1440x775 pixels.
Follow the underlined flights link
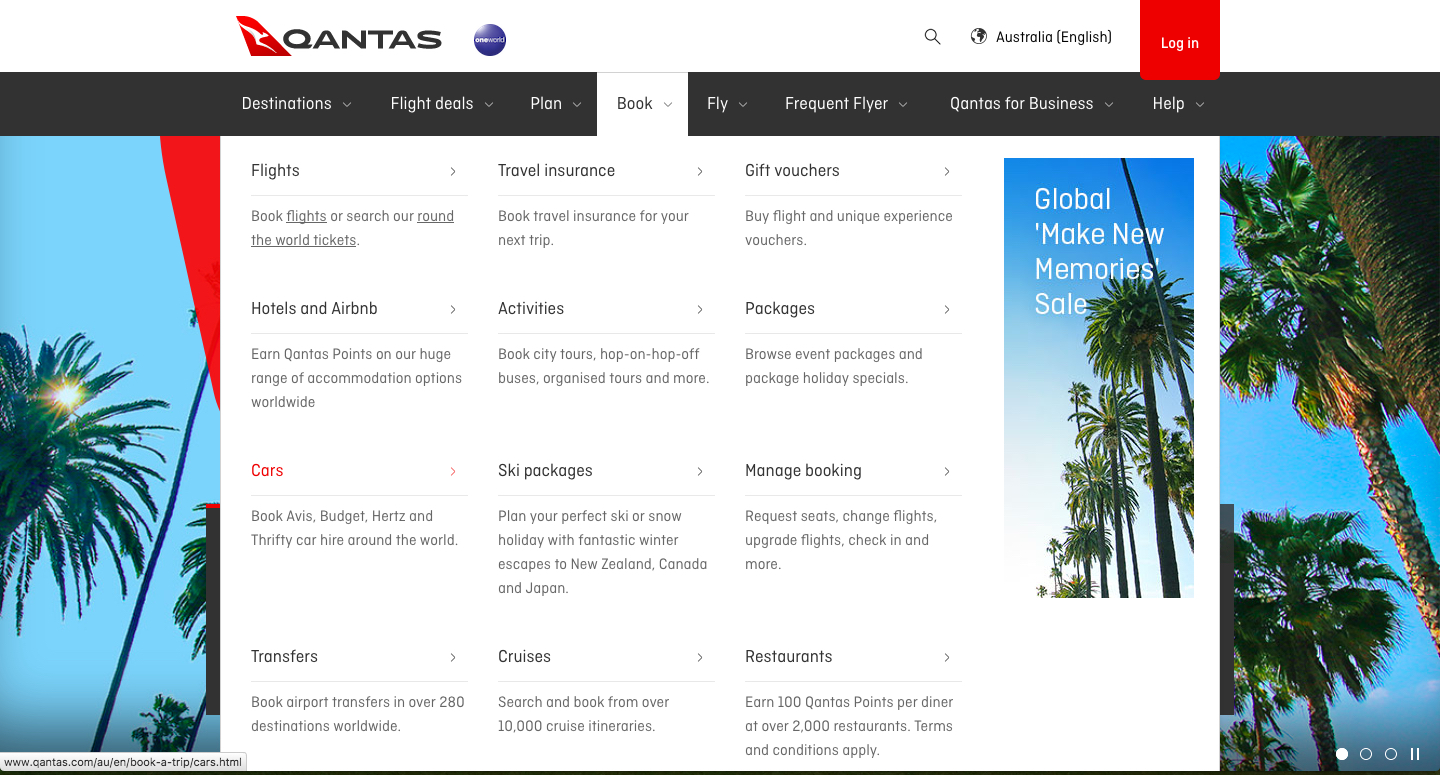(306, 216)
